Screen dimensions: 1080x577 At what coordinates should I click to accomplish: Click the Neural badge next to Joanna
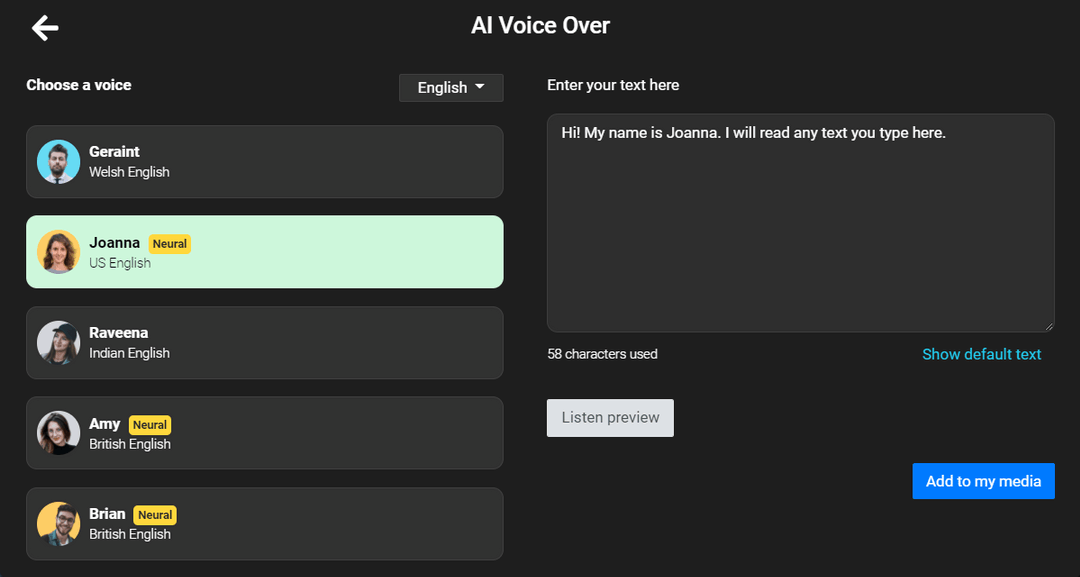(x=169, y=243)
